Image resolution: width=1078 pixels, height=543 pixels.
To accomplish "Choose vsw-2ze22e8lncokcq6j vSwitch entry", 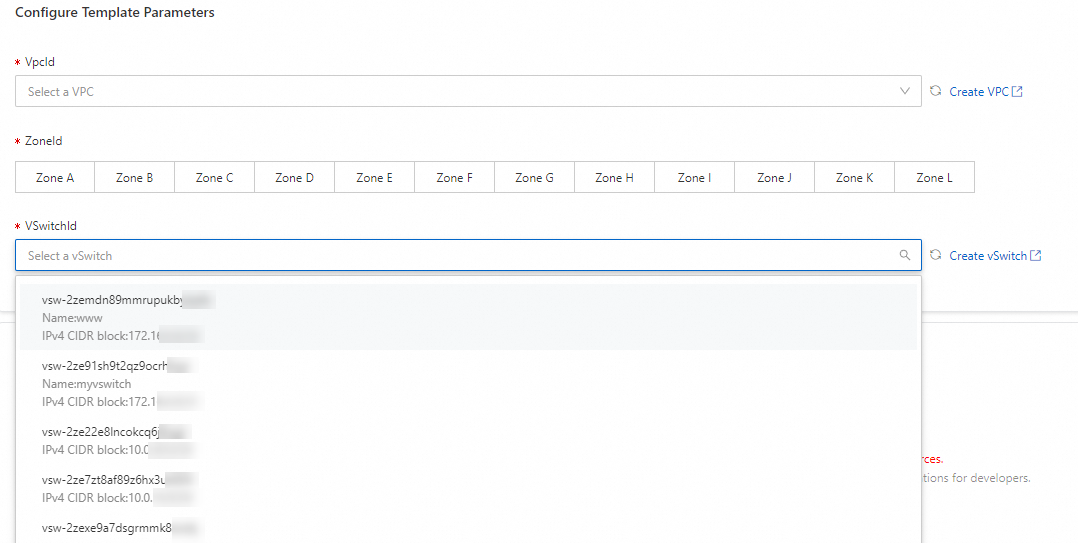I will (468, 440).
